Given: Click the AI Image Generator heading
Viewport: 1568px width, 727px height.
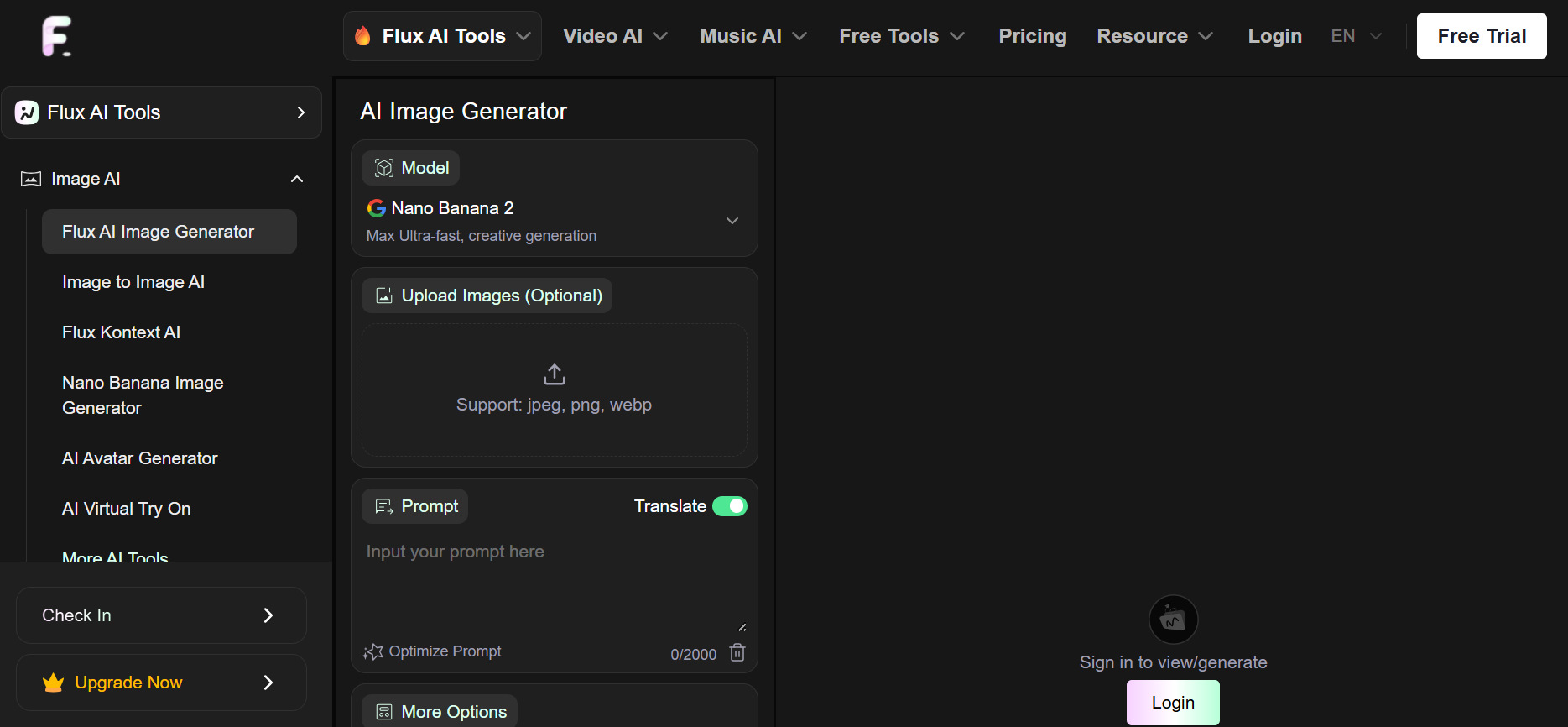Looking at the screenshot, I should (464, 111).
